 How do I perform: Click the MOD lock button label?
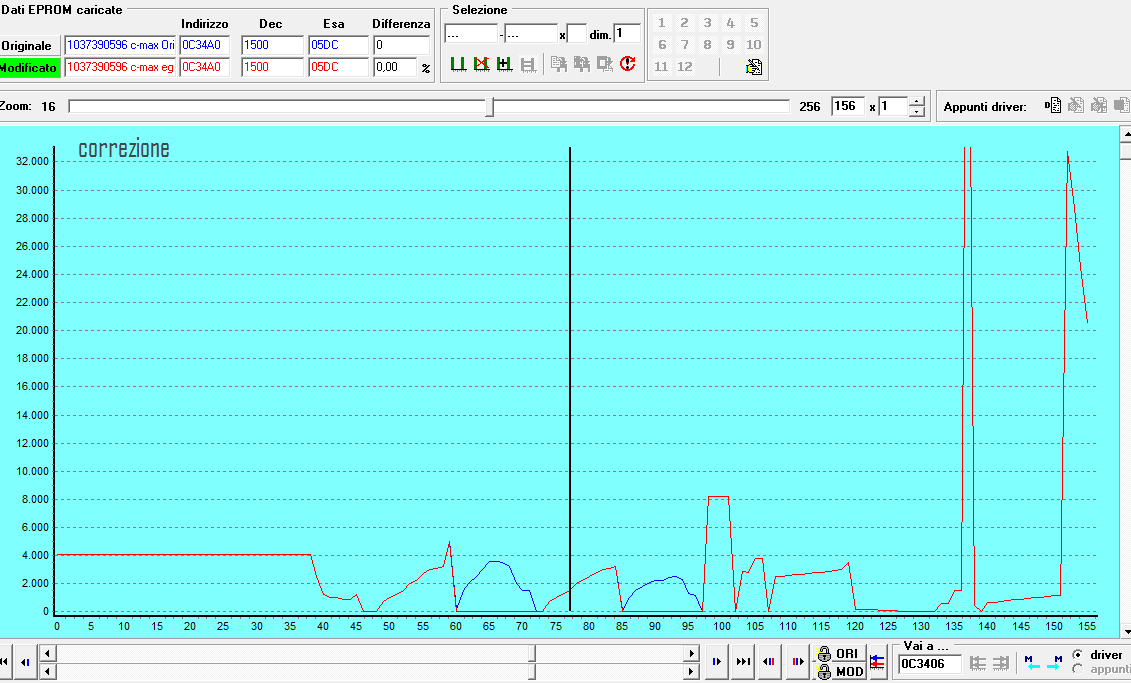pyautogui.click(x=849, y=671)
